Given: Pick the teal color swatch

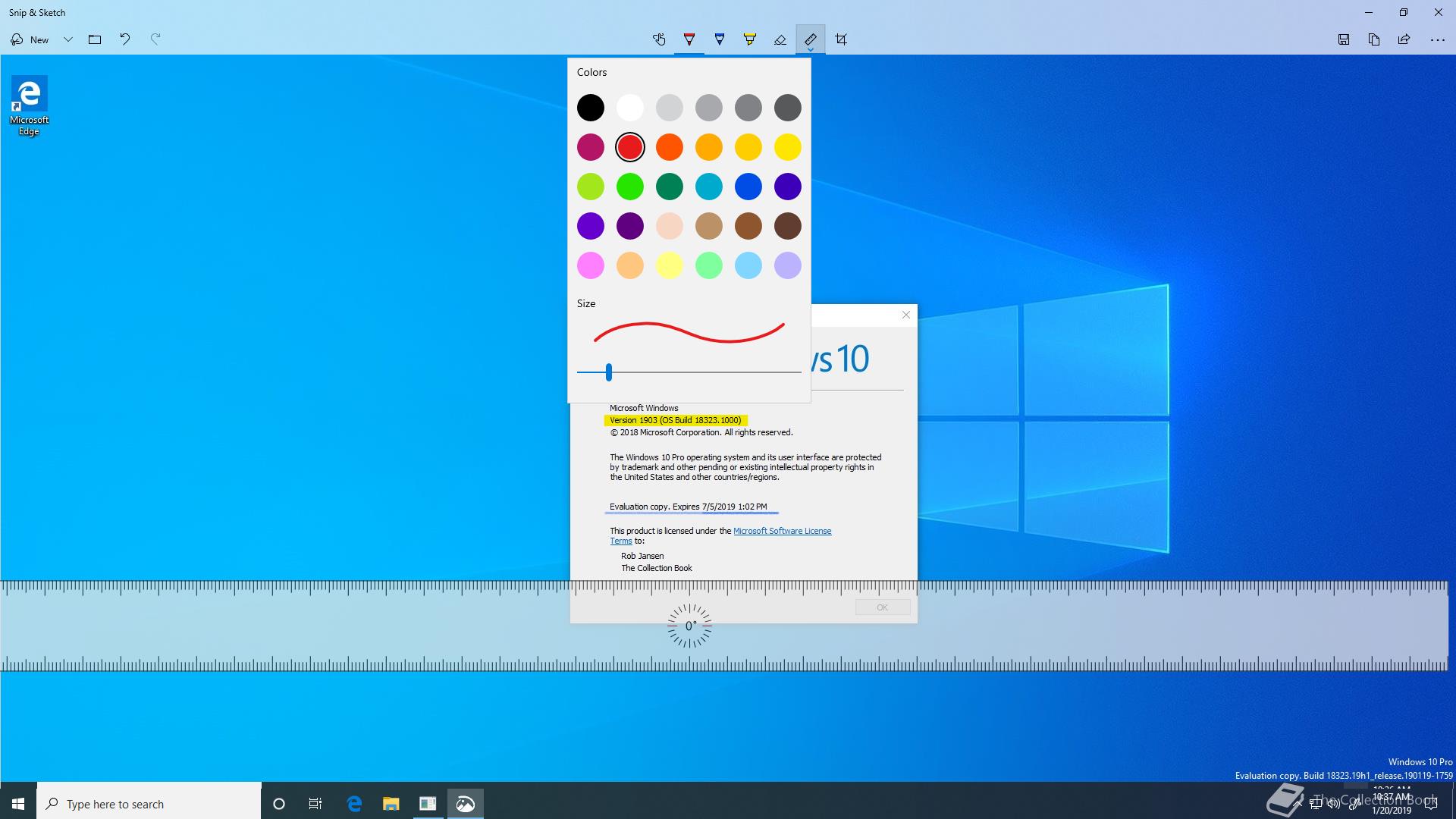Looking at the screenshot, I should tap(709, 187).
